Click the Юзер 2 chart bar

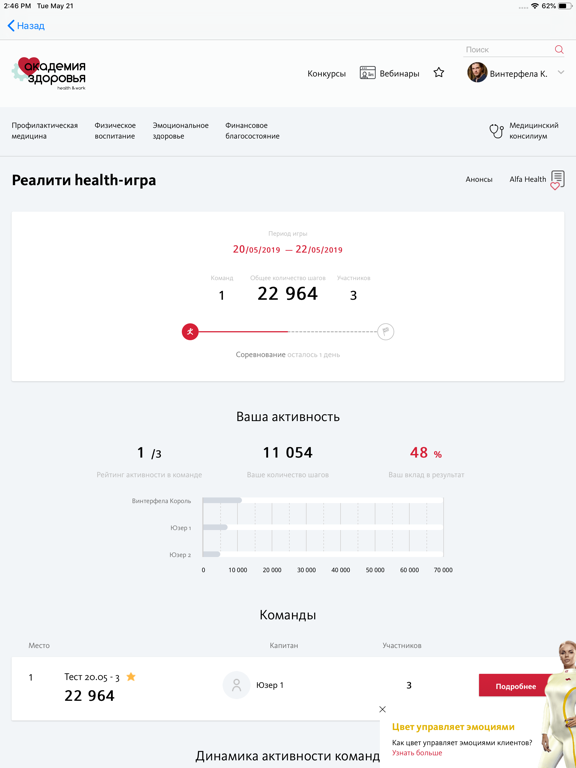[212, 554]
